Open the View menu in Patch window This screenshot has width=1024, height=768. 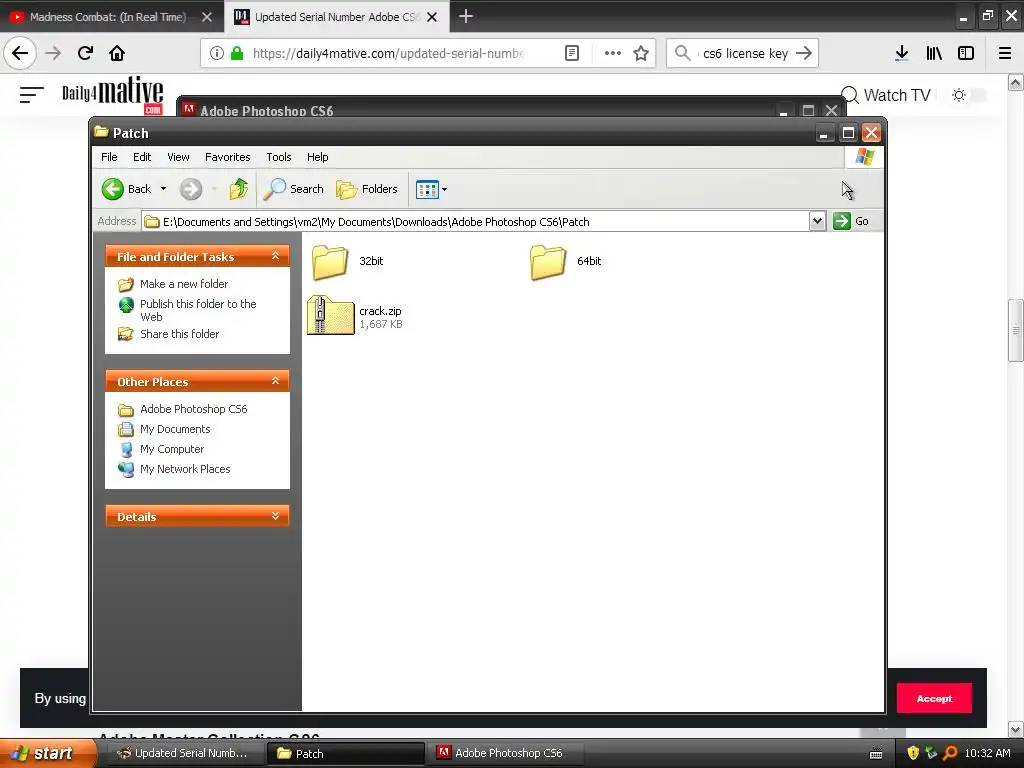coord(178,157)
